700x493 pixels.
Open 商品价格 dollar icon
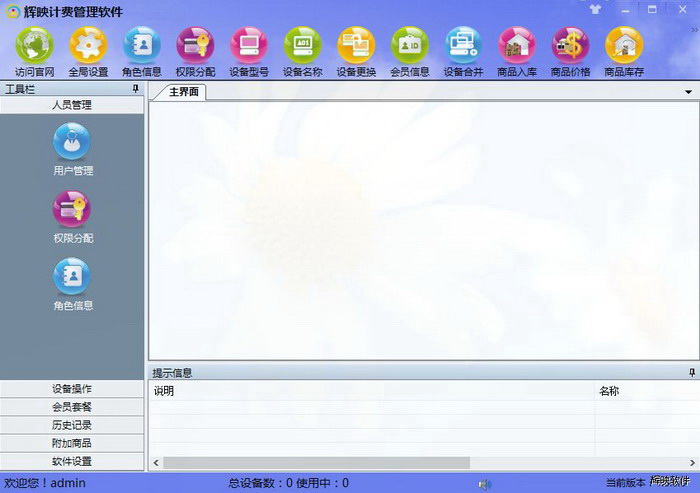coord(570,46)
